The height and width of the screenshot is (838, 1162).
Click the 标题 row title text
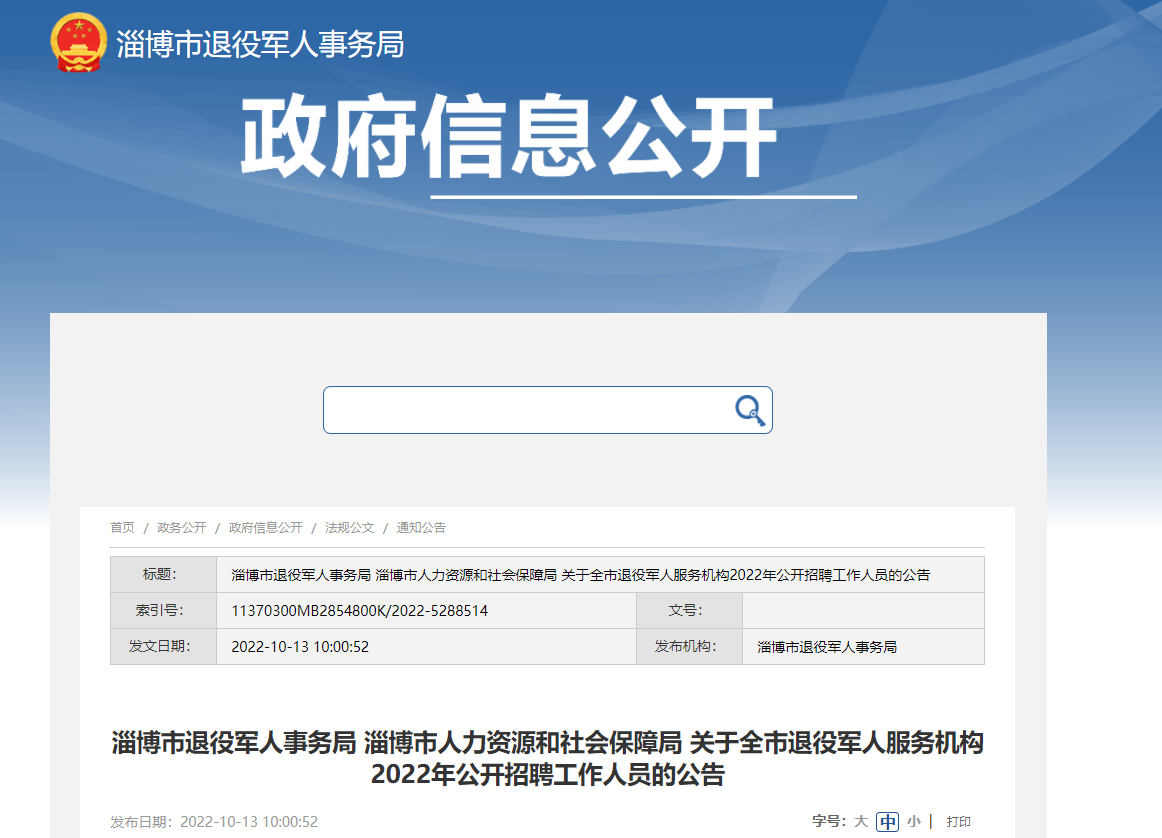[580, 575]
